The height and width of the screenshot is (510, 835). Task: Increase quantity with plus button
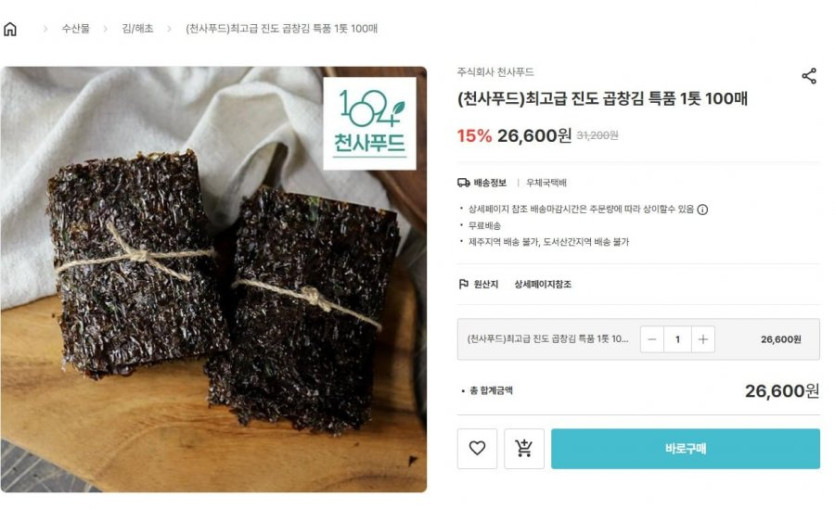click(x=703, y=339)
